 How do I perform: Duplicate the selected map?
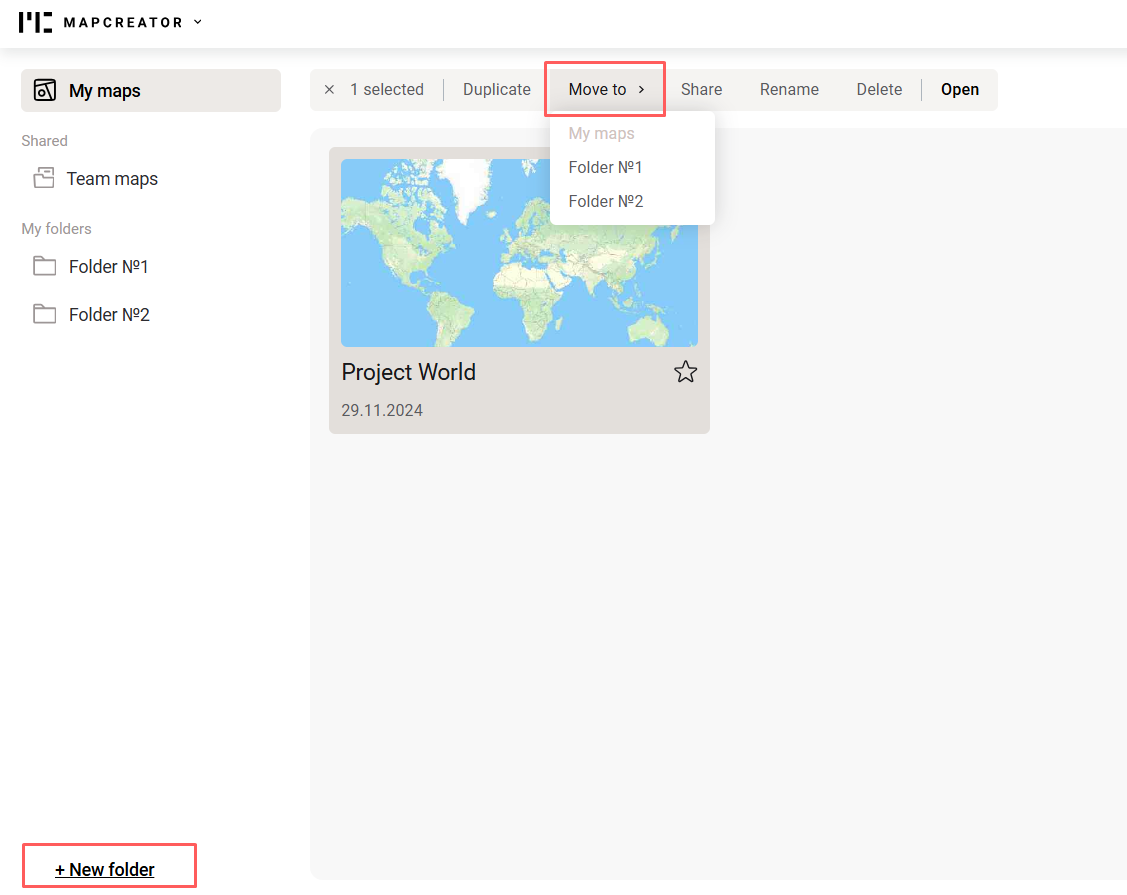point(496,89)
